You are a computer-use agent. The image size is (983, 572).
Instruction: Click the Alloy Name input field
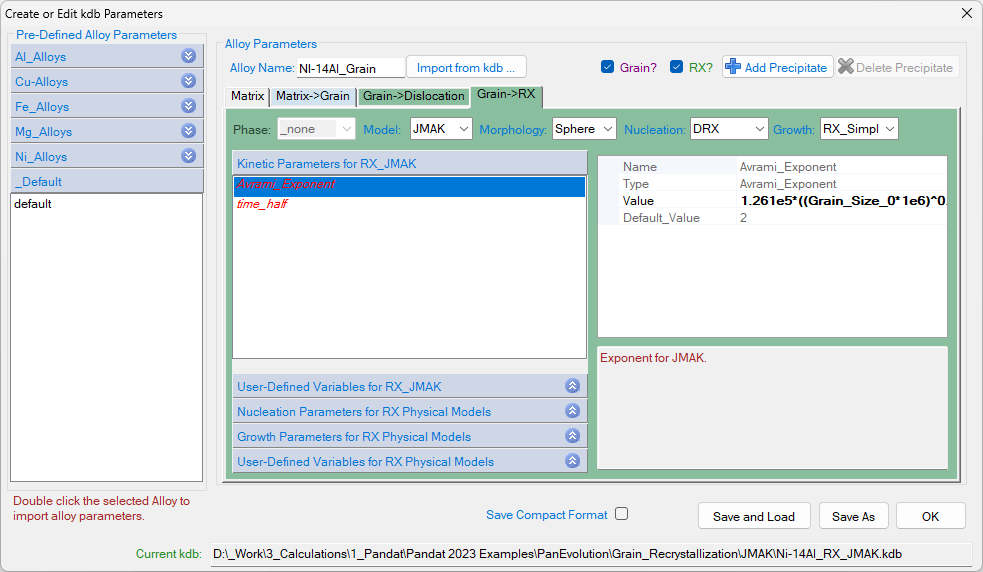350,68
